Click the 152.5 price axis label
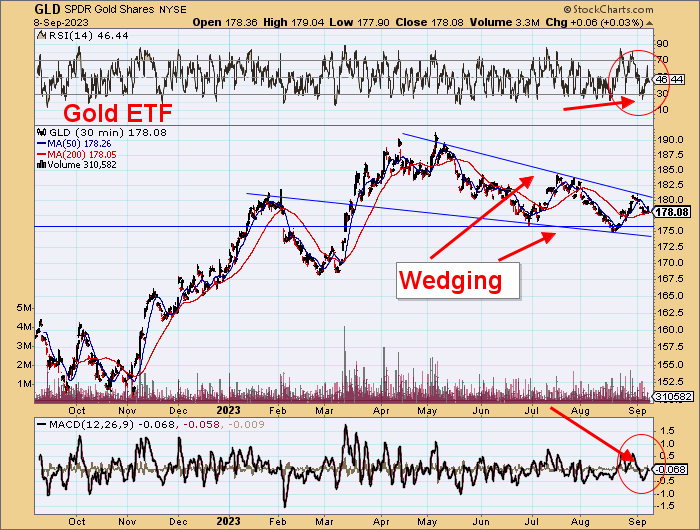700x530 pixels. click(670, 381)
